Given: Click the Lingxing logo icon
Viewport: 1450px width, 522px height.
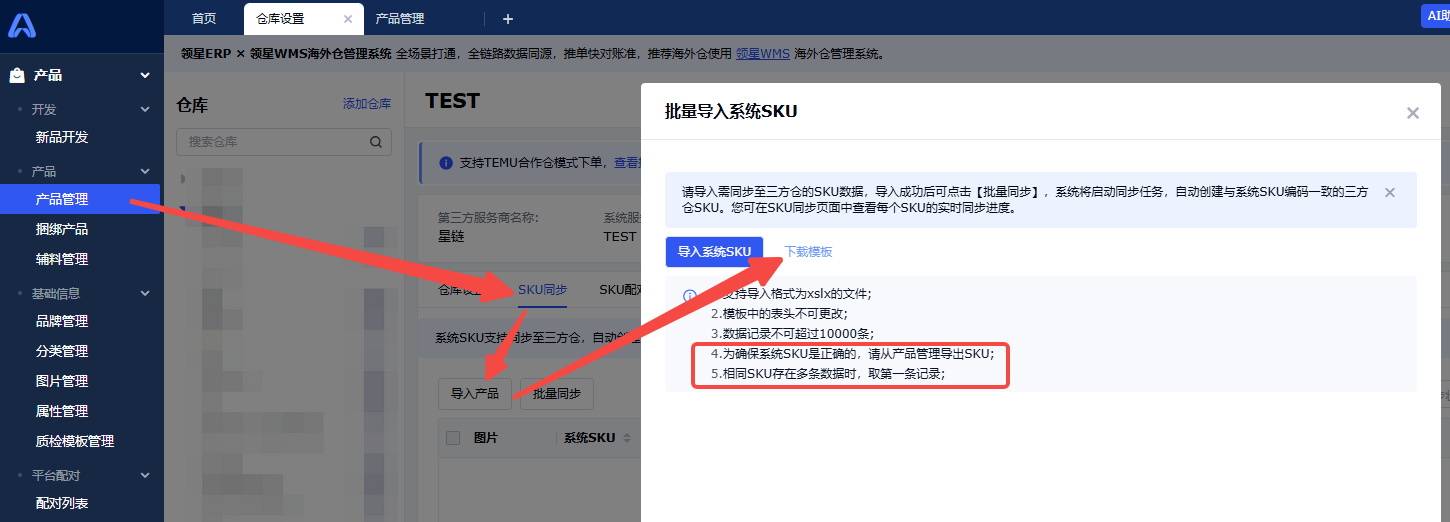Looking at the screenshot, I should (22, 26).
